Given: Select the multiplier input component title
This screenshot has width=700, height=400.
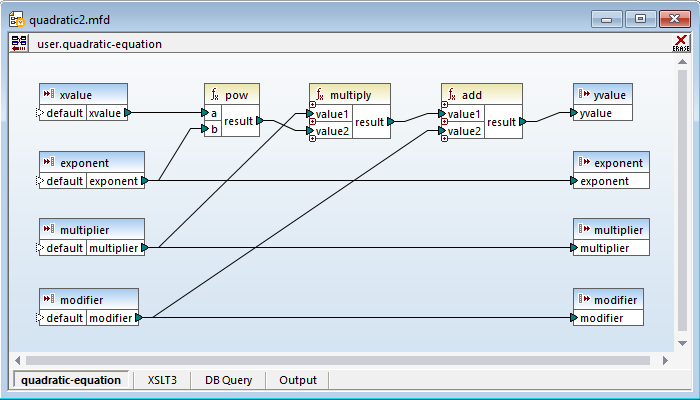Looking at the screenshot, I should [x=92, y=230].
